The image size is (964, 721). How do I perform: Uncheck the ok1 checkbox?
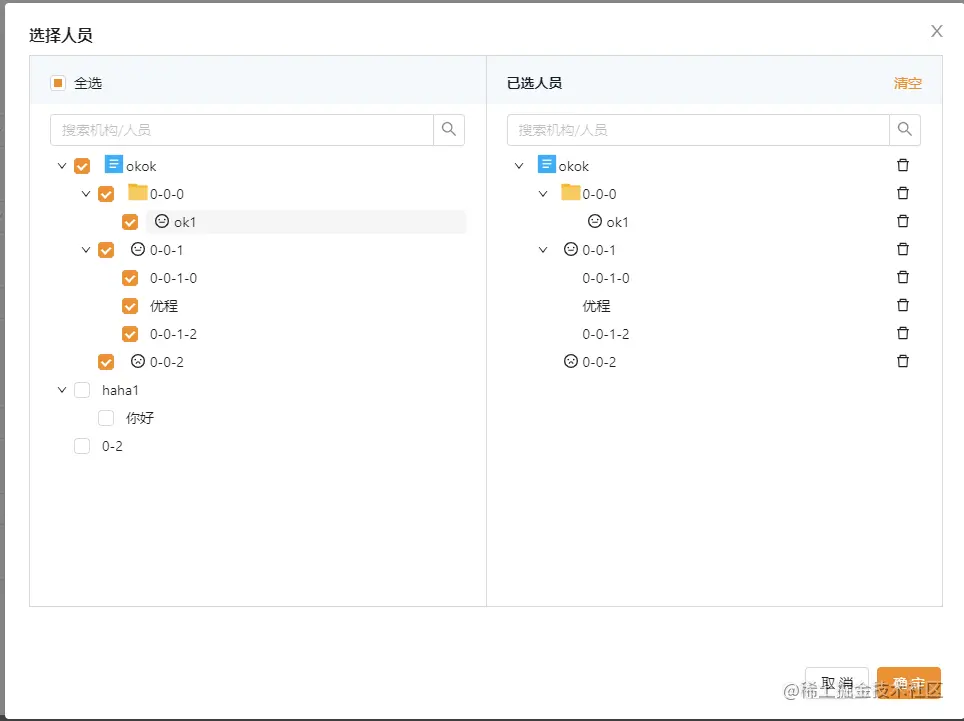point(130,222)
